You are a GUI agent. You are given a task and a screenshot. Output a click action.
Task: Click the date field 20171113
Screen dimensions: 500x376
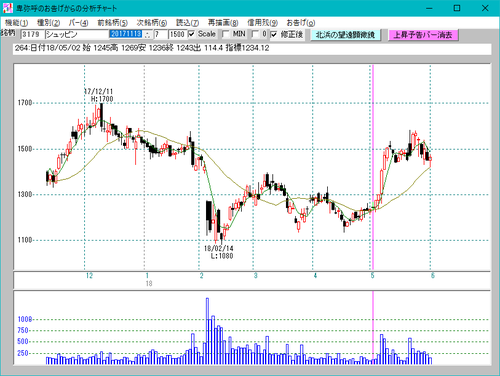[x=126, y=34]
